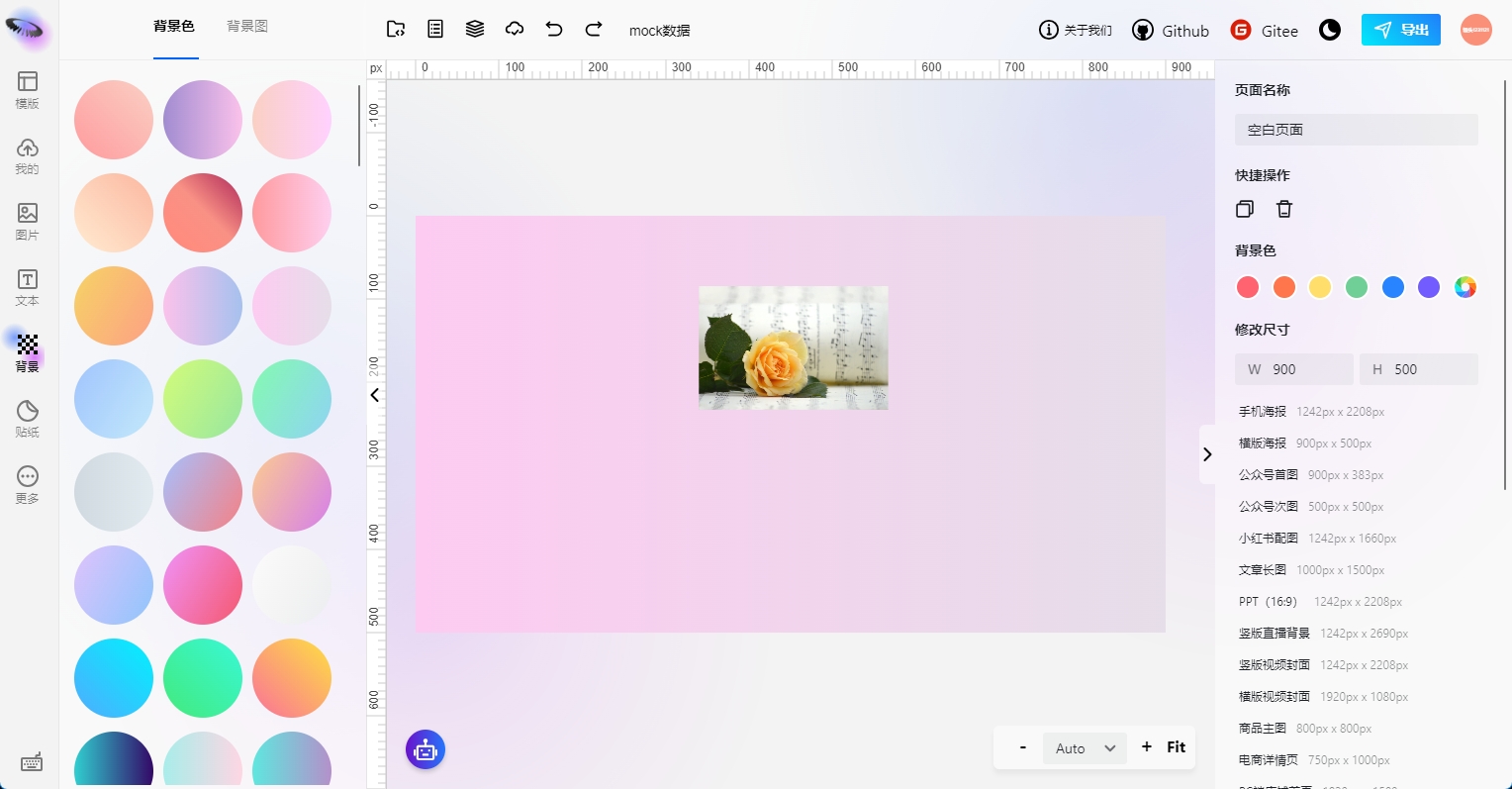The image size is (1512, 789).
Task: Pick the orange background color swatch
Action: (1284, 287)
